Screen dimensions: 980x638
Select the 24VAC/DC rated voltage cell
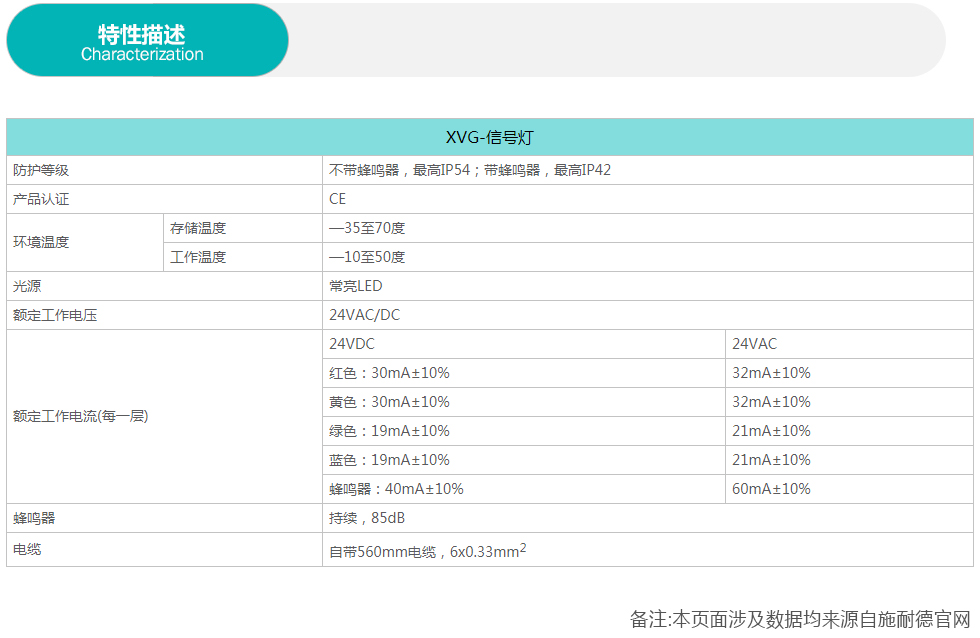365,315
